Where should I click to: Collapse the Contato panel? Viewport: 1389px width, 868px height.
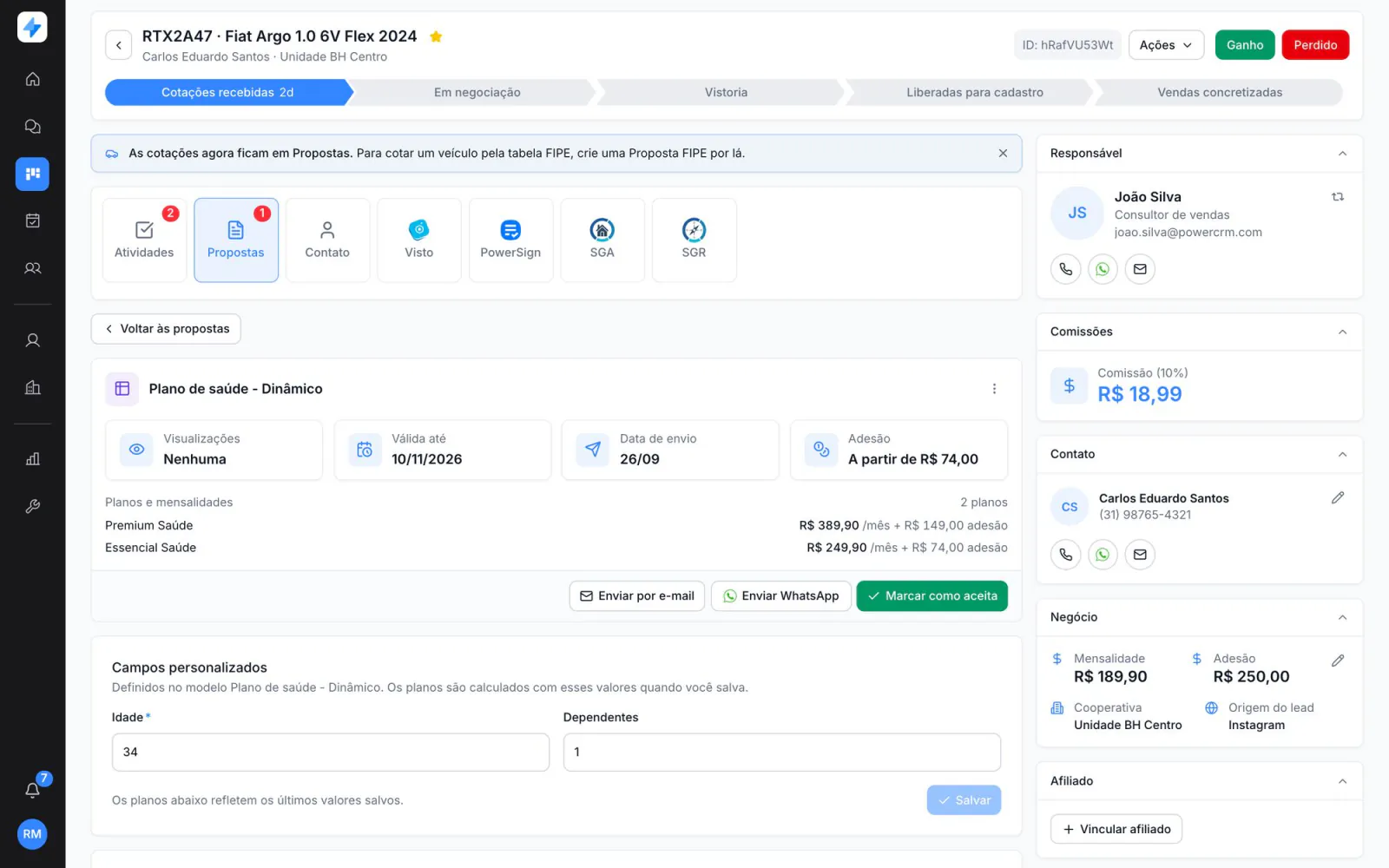coord(1342,454)
